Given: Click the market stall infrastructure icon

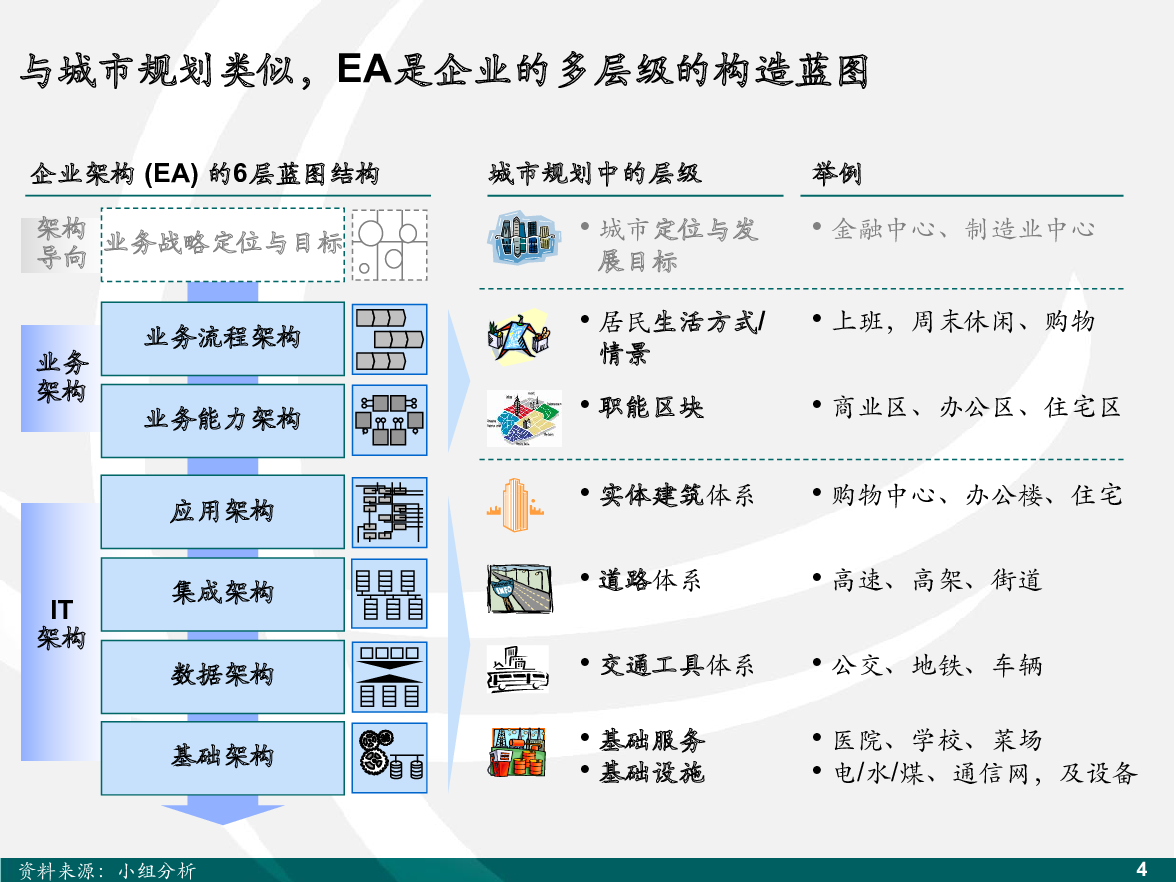Looking at the screenshot, I should 518,752.
